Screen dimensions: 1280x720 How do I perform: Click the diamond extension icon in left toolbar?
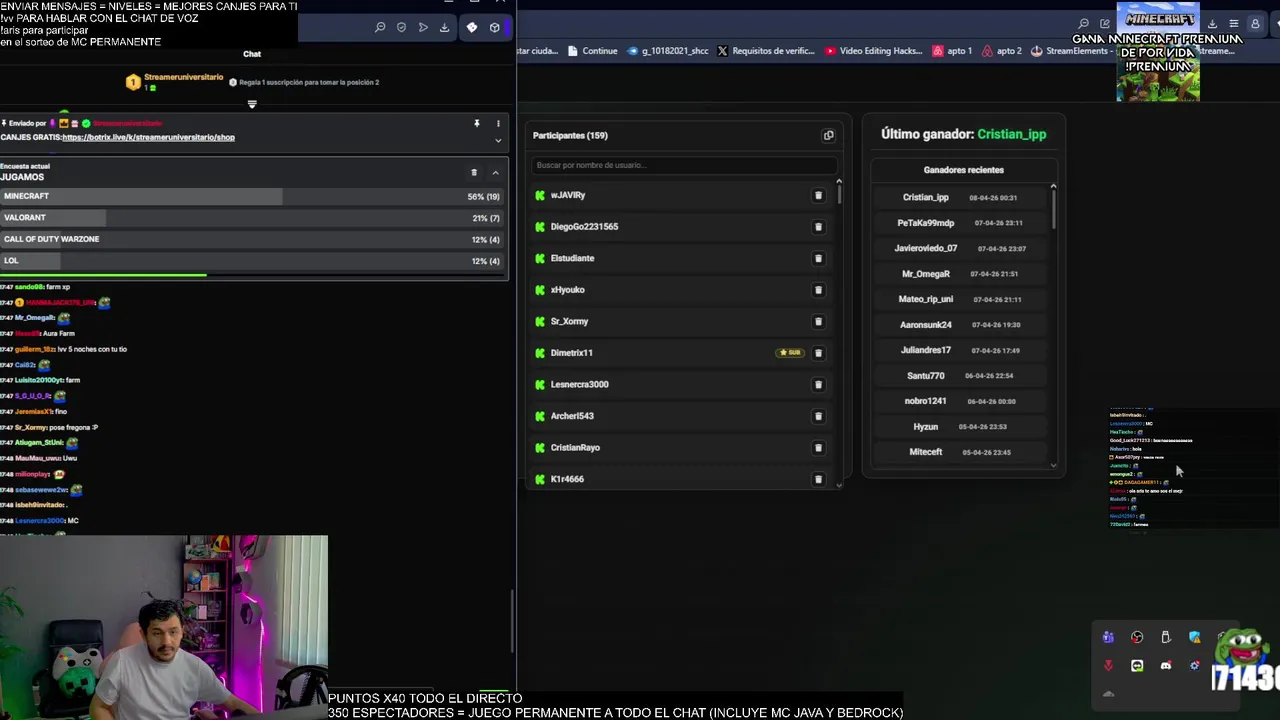(472, 27)
